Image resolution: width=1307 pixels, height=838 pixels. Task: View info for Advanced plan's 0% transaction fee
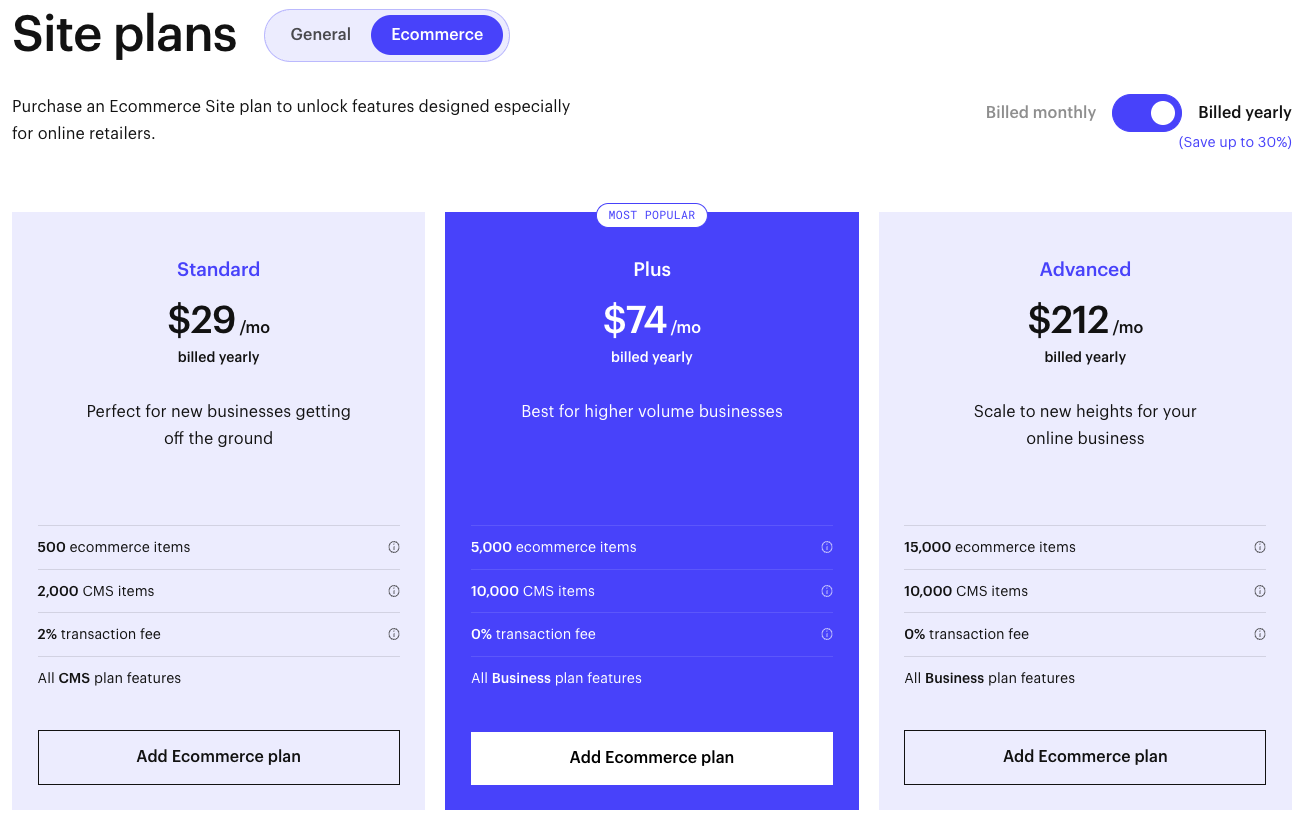pos(1261,634)
